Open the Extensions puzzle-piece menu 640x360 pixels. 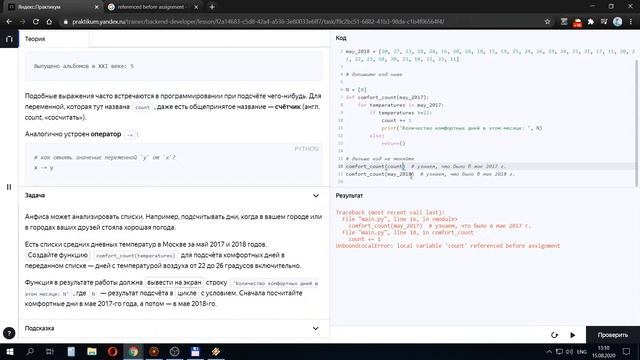[x=591, y=22]
